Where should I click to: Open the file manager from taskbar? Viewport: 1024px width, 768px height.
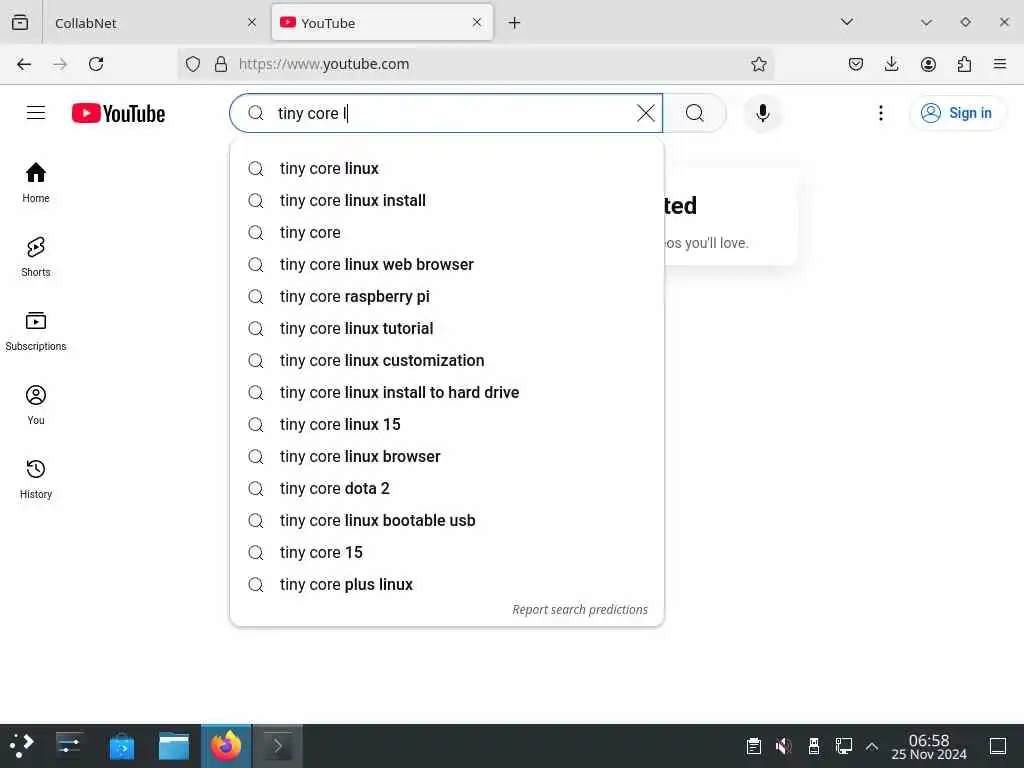pyautogui.click(x=174, y=746)
